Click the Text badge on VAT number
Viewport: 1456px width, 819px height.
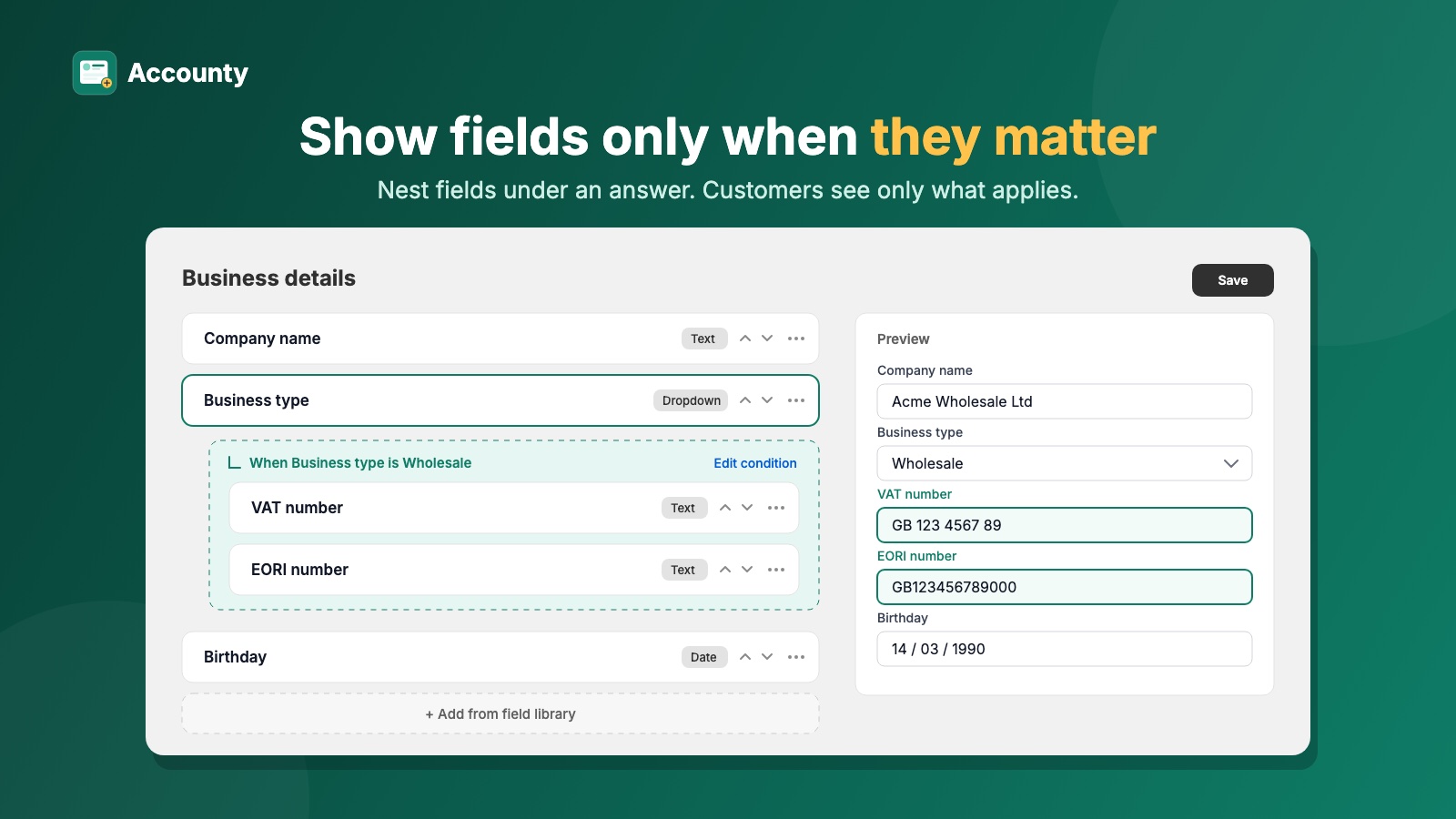pos(684,508)
